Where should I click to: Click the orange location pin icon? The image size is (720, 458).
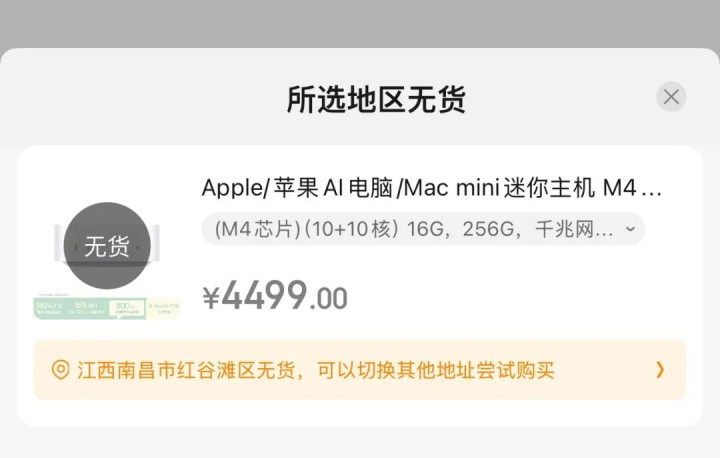60,370
